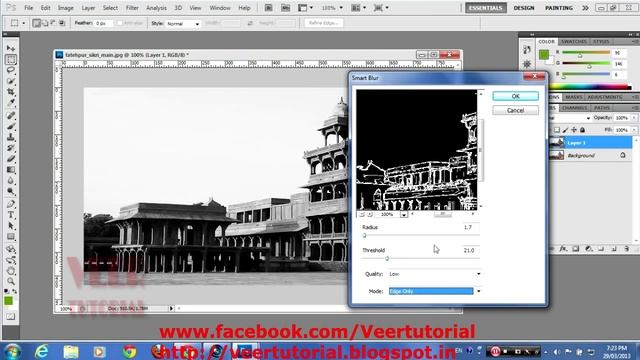Click the Add layer style fx icon
The image size is (640, 360).
(x=563, y=249)
